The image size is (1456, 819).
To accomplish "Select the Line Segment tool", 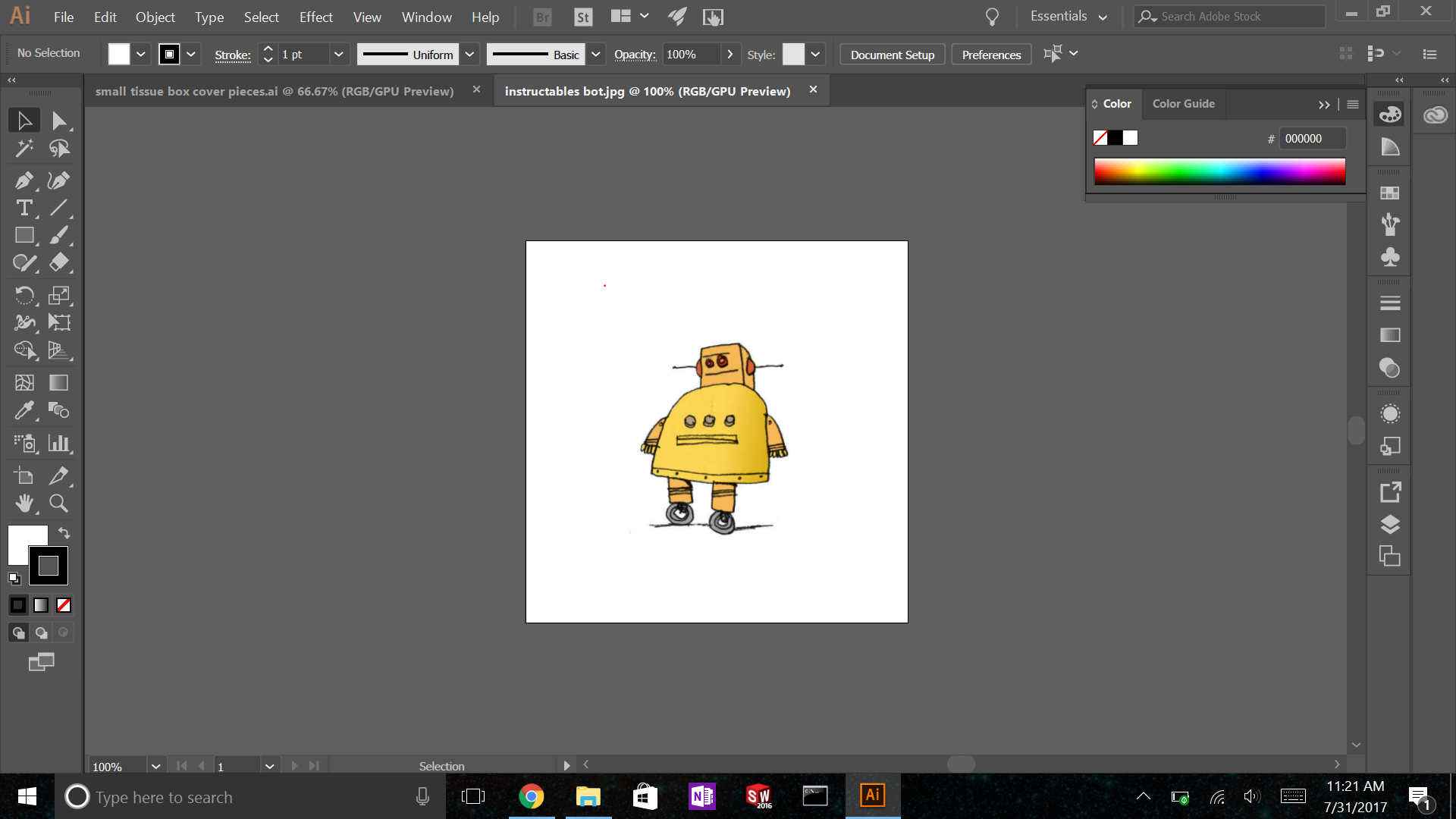I will click(x=59, y=208).
